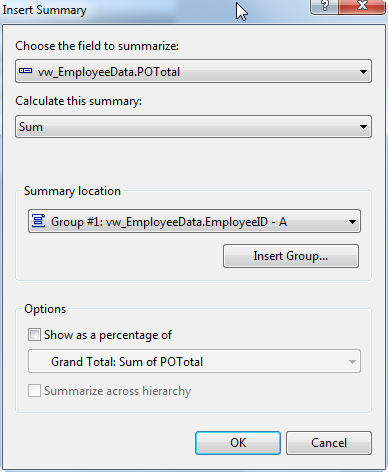Click the Sum summary value

point(31,127)
